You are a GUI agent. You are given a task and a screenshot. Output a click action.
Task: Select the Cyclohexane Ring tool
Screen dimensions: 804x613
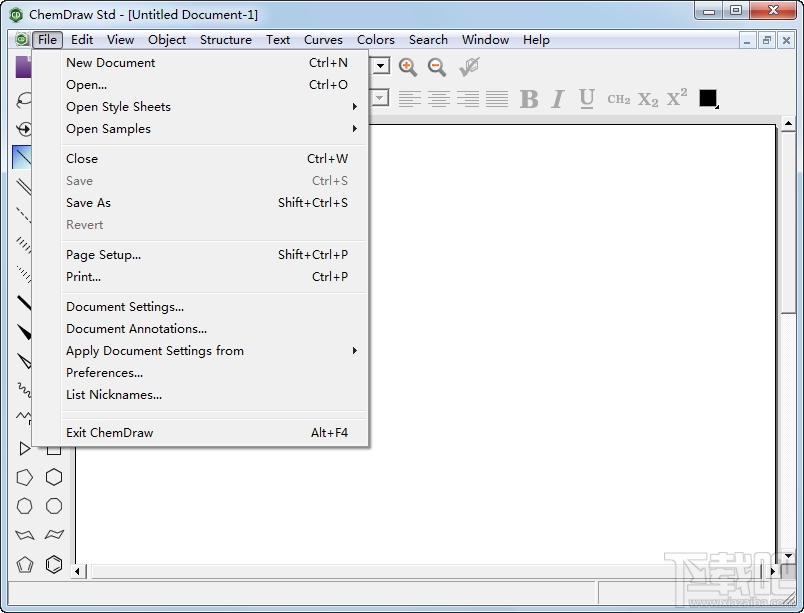[x=54, y=477]
